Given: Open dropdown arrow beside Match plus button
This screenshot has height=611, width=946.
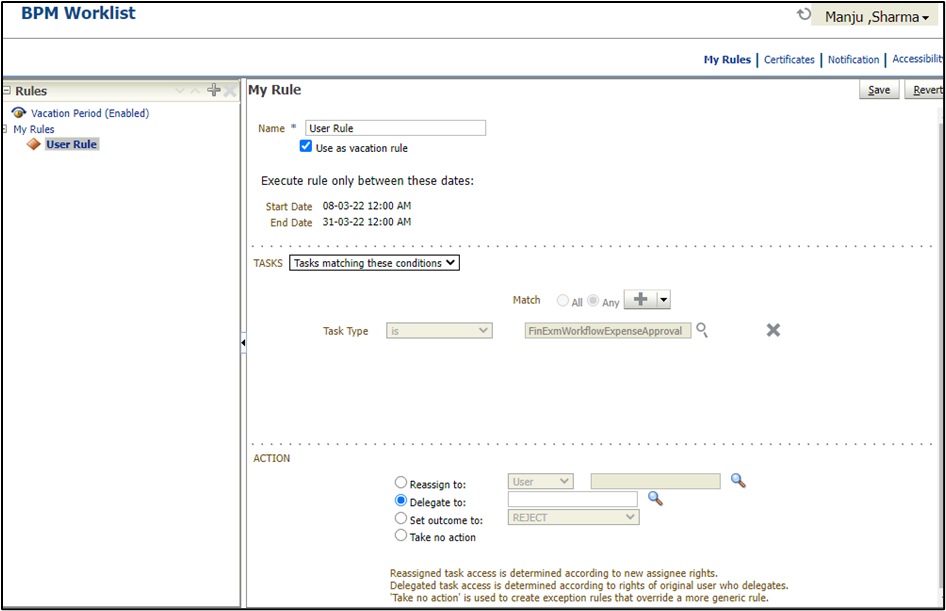Looking at the screenshot, I should coord(664,300).
